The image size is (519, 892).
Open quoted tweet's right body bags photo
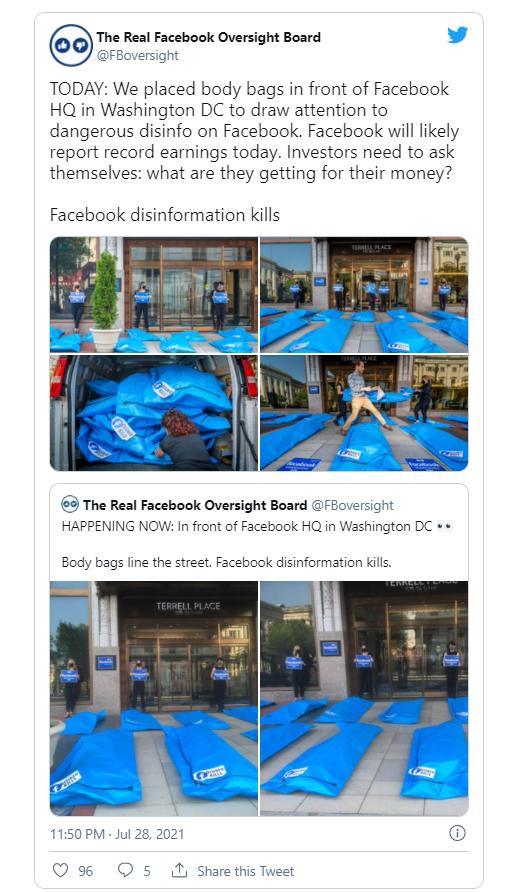click(x=364, y=699)
